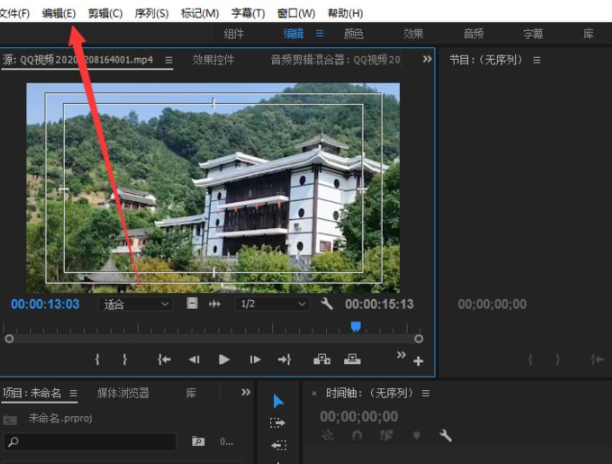
Task: Click left handle of source zoom scrollbar
Action: (x=9, y=339)
